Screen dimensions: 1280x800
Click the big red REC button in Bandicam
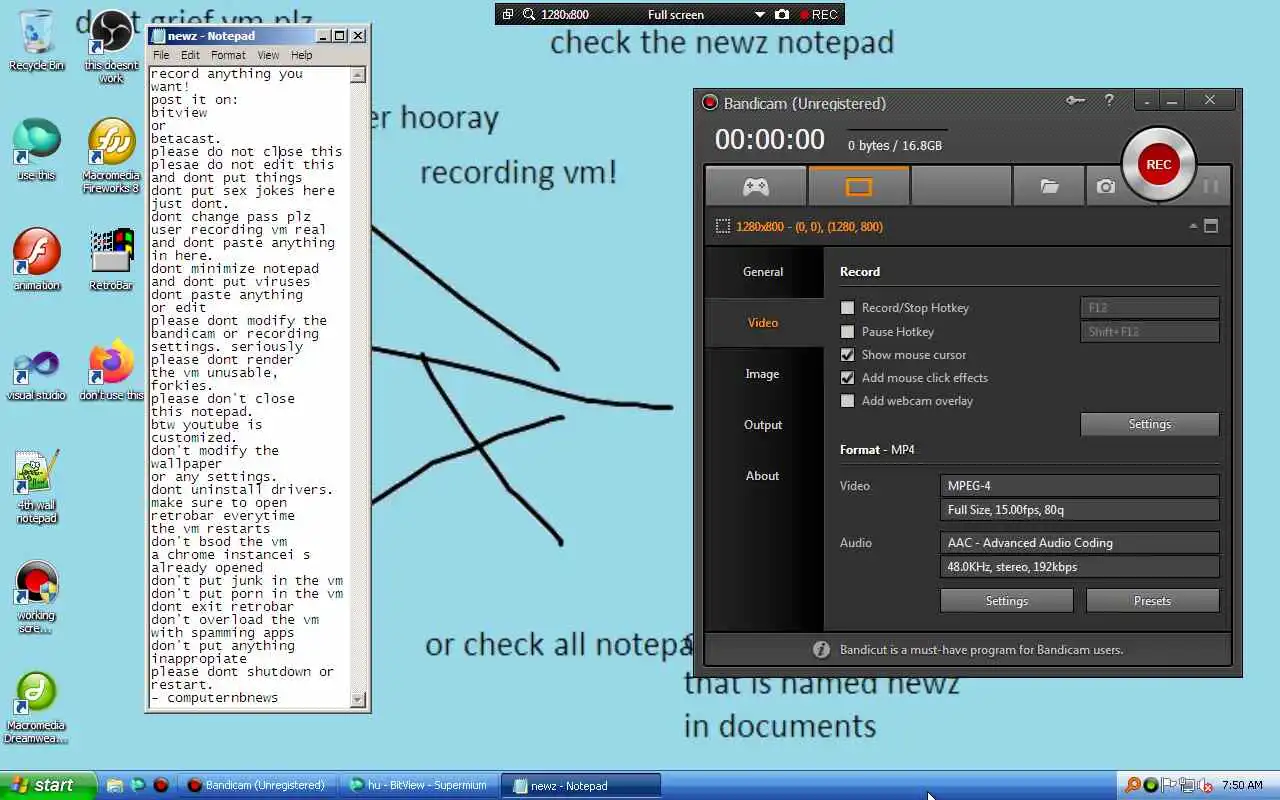click(x=1158, y=164)
